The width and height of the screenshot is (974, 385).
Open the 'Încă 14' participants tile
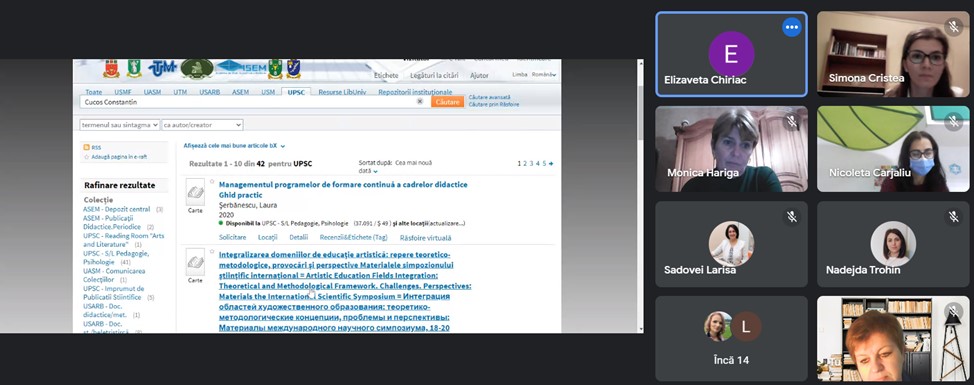731,338
